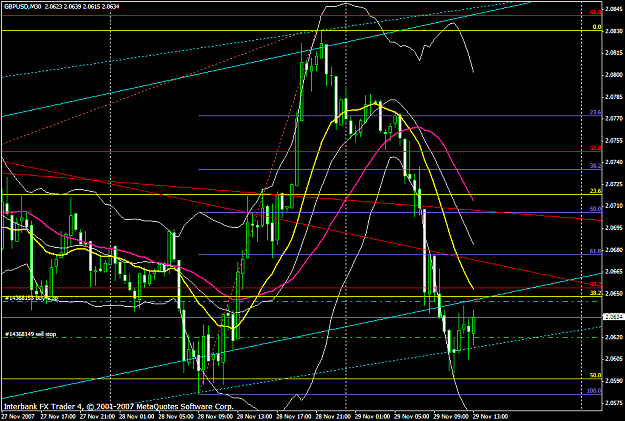This screenshot has width=625, height=421.
Task: Select the purple 50.0 Fibonacci level label
Action: (596, 209)
